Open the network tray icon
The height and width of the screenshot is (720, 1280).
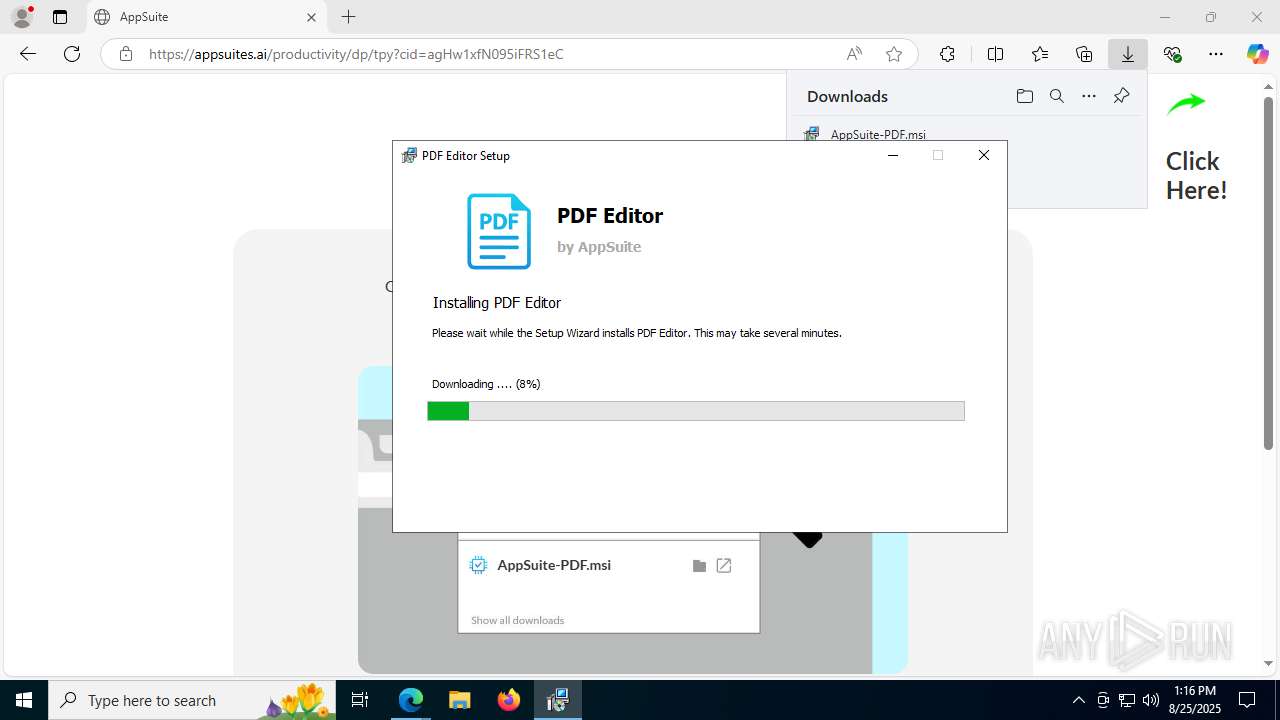coord(1127,700)
